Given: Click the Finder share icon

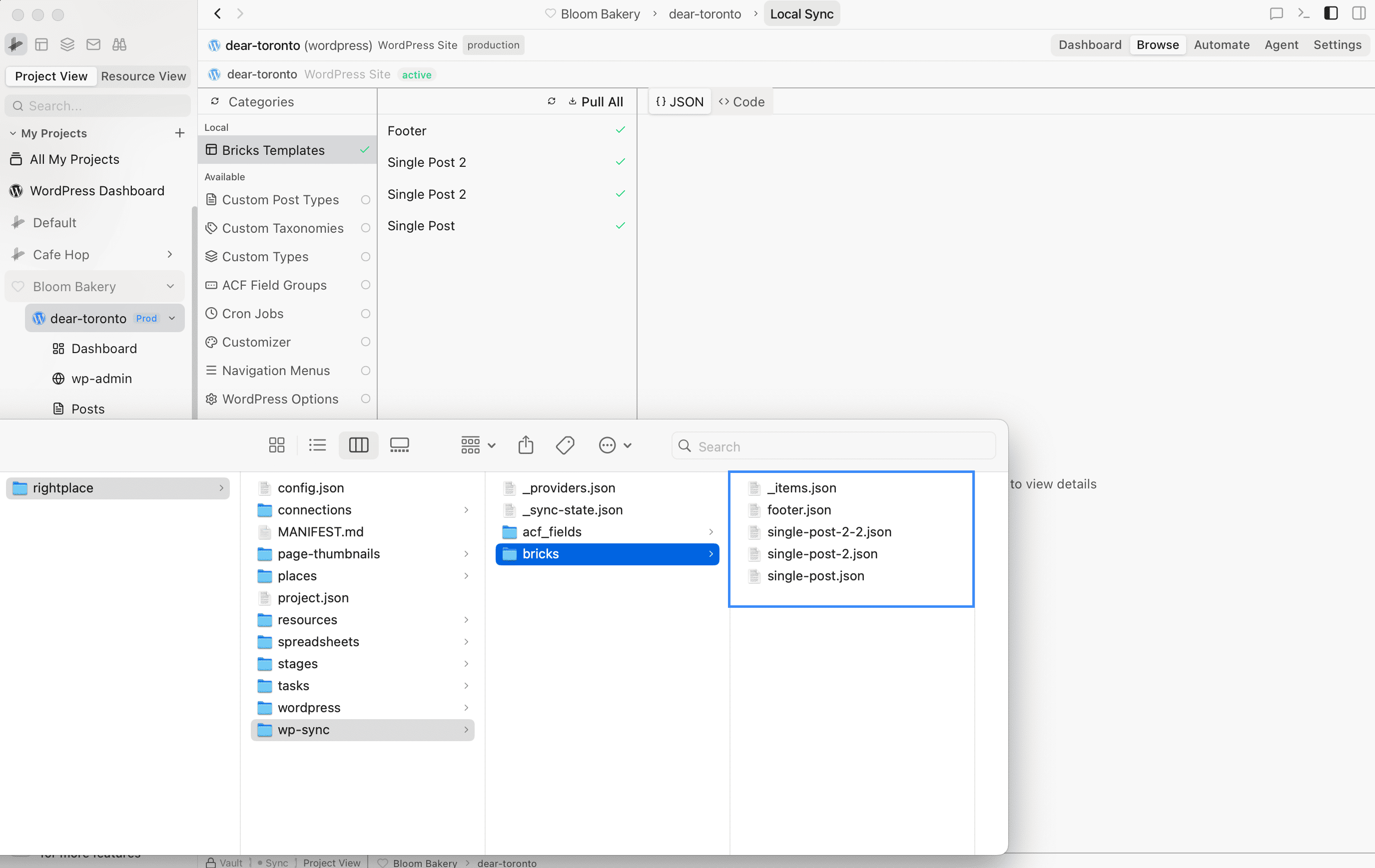Looking at the screenshot, I should coord(526,445).
